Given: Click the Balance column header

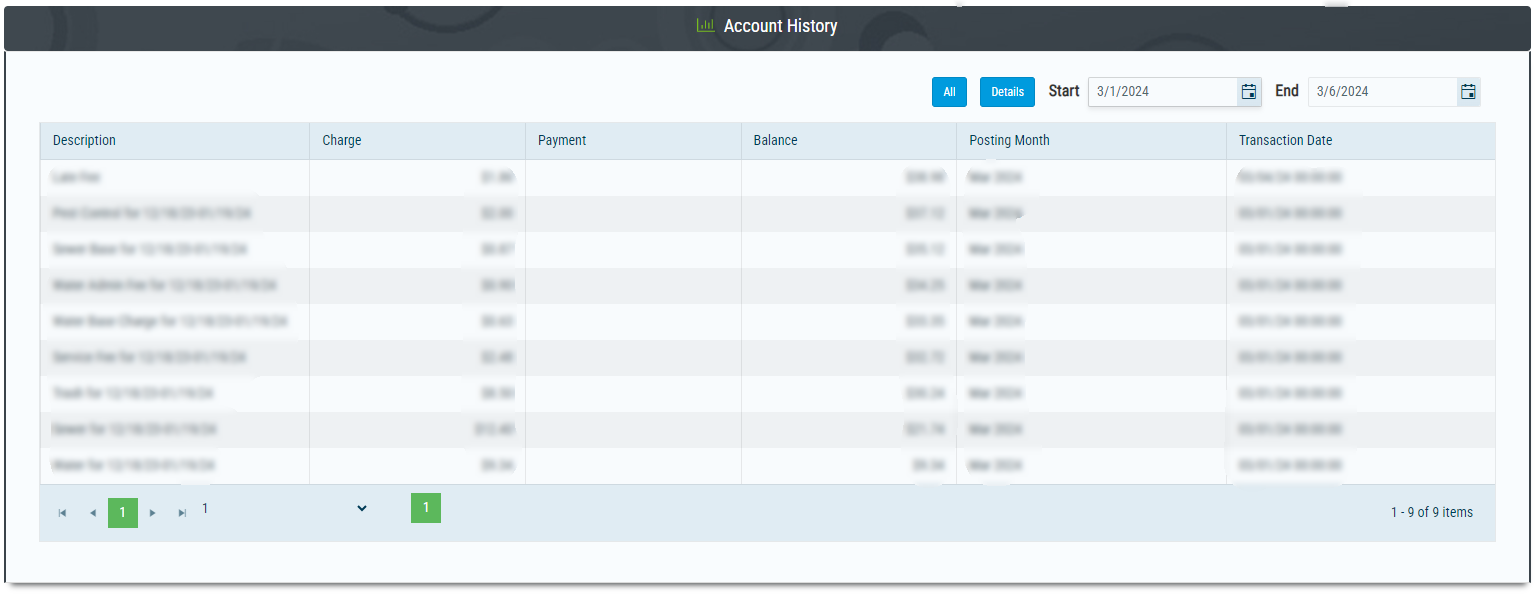Looking at the screenshot, I should tap(776, 140).
